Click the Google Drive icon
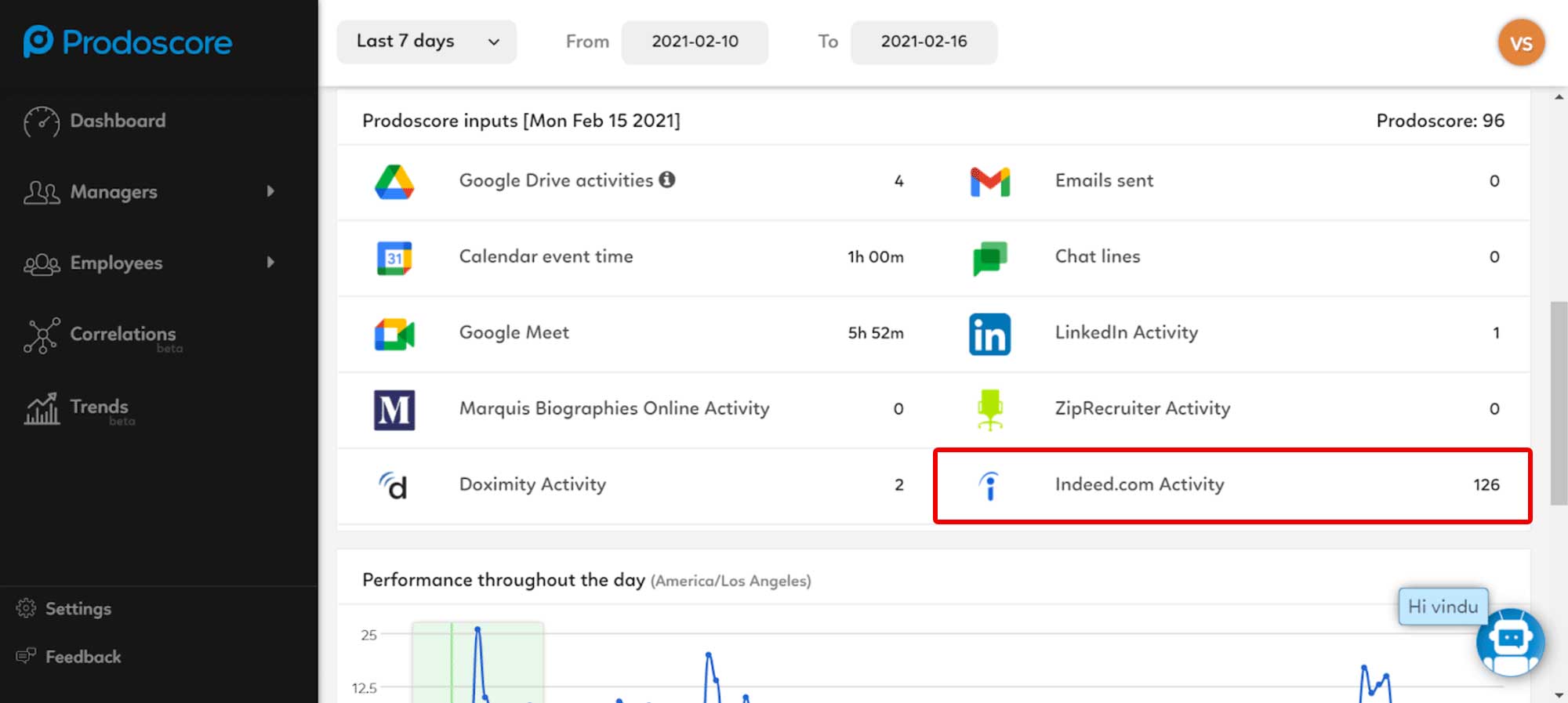 (394, 182)
